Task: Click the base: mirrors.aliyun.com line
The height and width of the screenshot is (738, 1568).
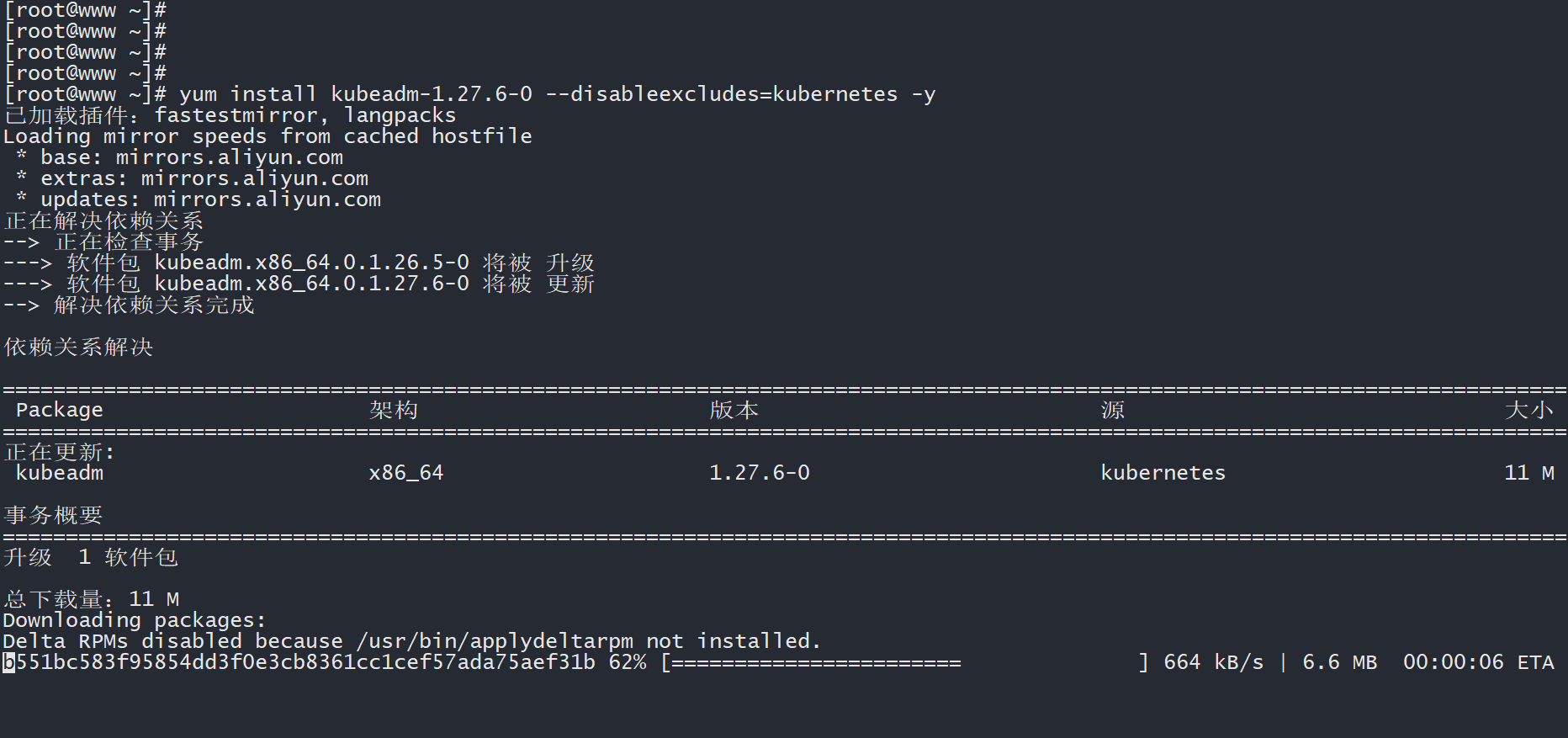Action: 191,157
